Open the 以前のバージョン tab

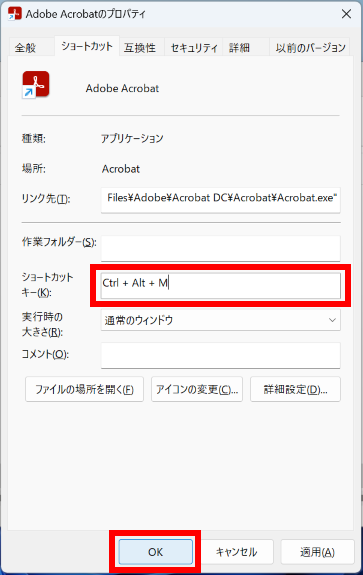coord(310,48)
